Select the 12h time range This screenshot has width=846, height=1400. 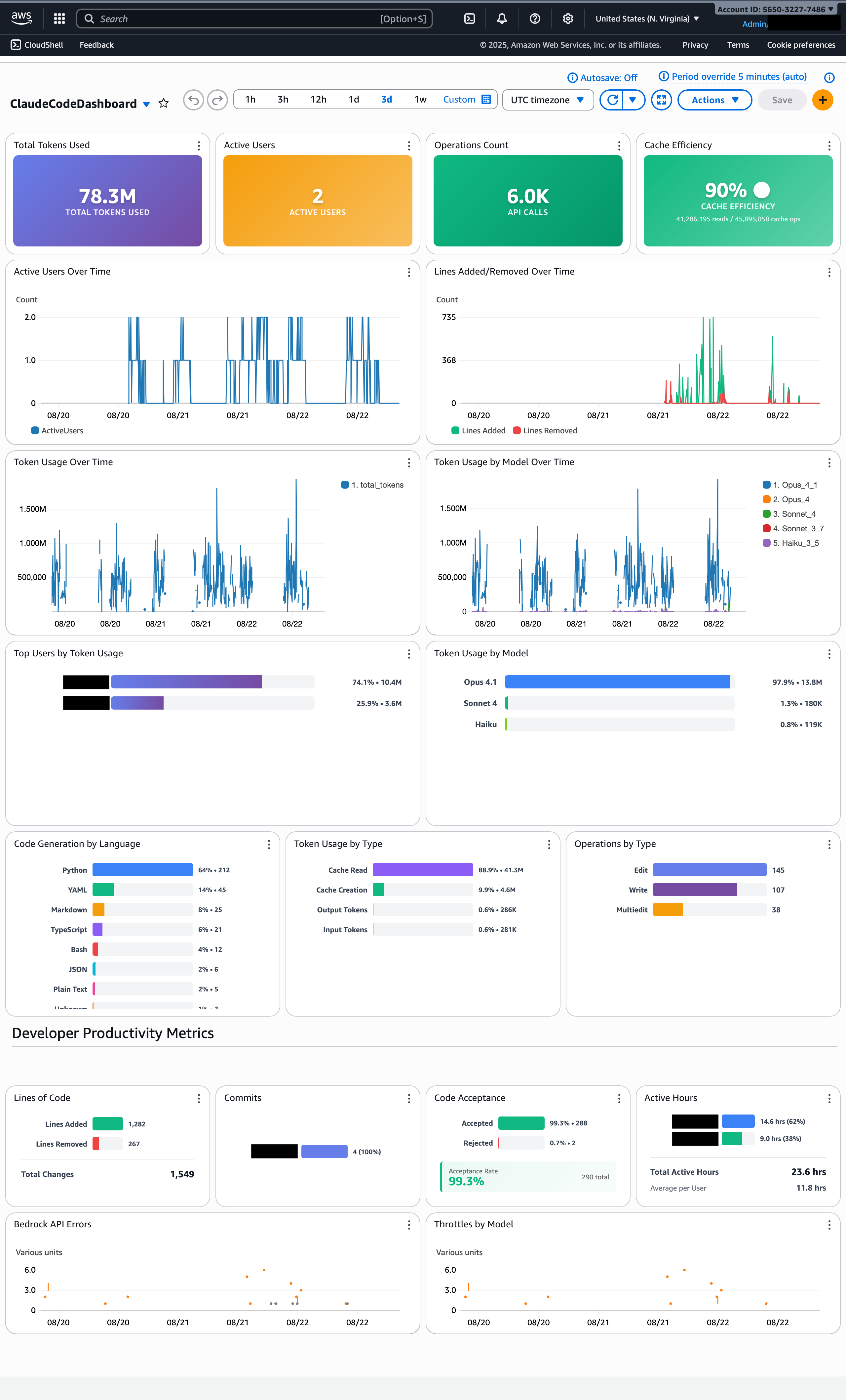click(x=318, y=100)
